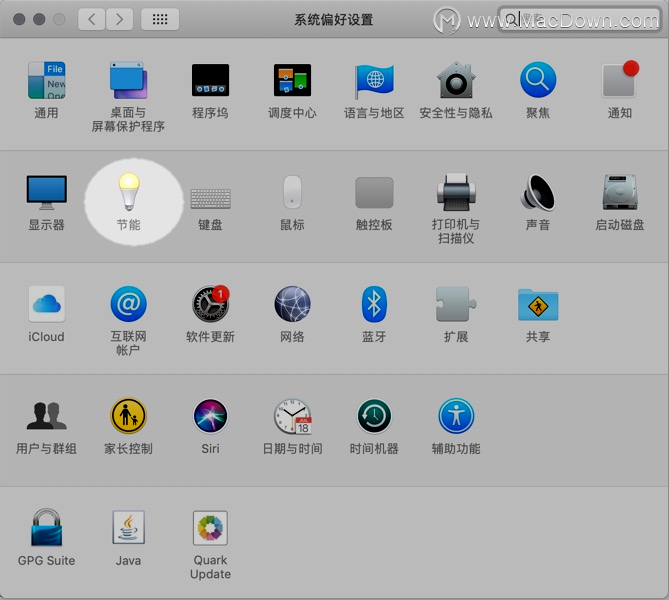Viewport: 669px width, 600px height.
Task: Open 安全性与隐私 preferences
Action: 456,80
